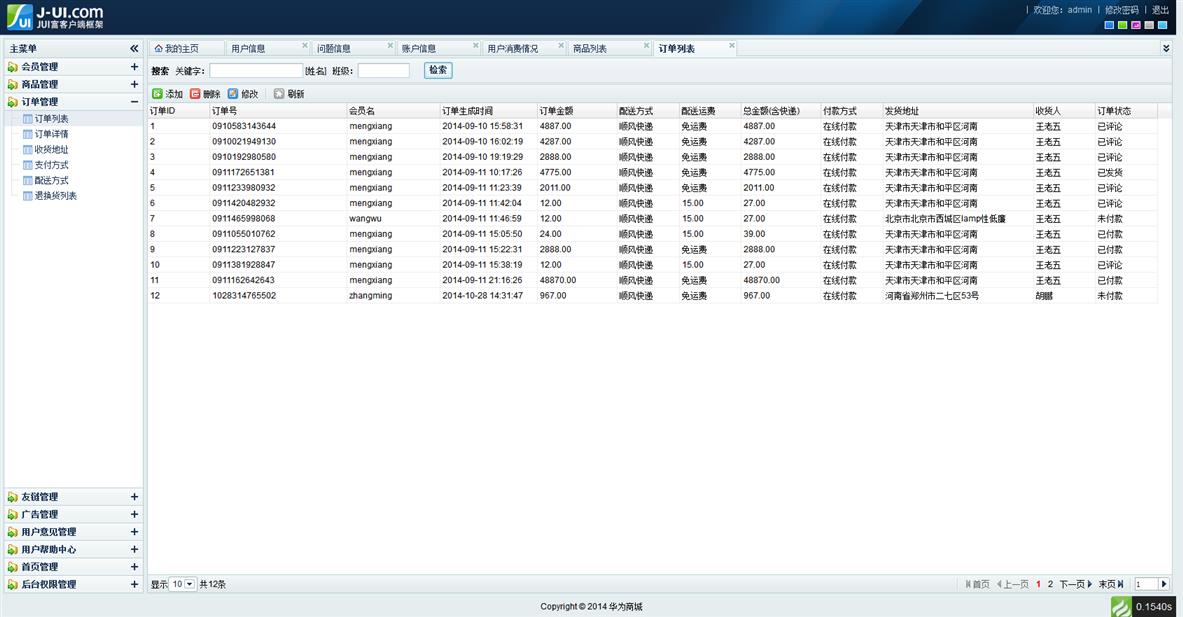Expand the 后台权限管理 menu section
The image size is (1183, 617).
pos(134,584)
